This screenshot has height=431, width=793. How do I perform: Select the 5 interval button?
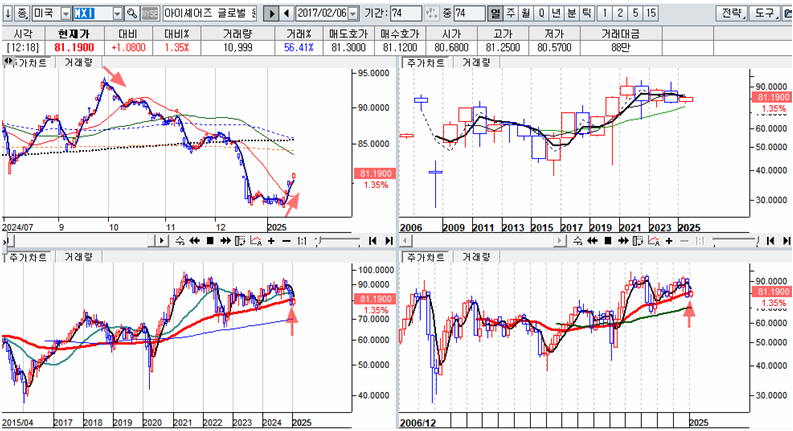635,13
